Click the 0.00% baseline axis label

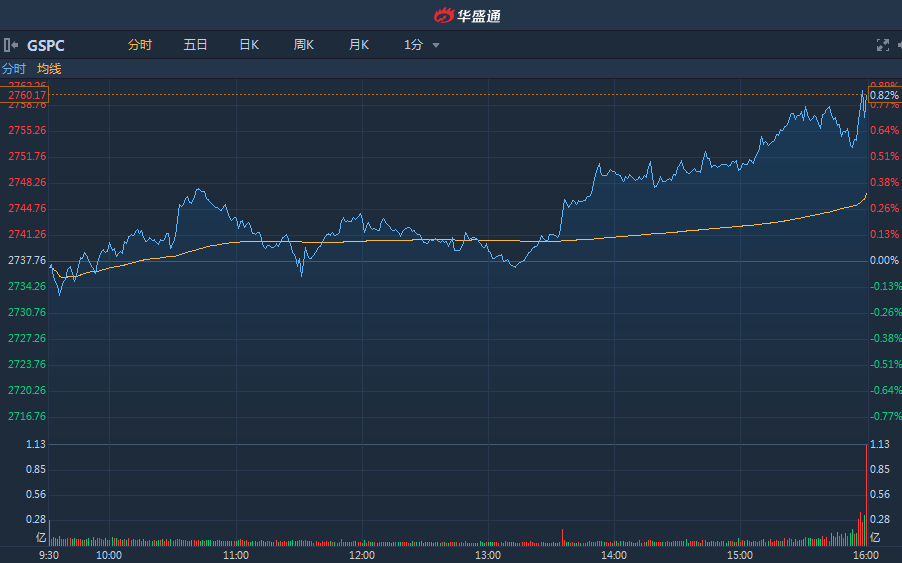point(884,261)
